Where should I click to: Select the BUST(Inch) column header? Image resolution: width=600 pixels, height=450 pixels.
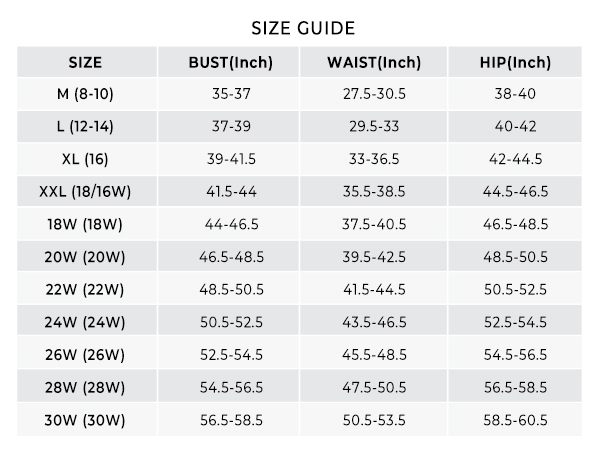point(231,62)
